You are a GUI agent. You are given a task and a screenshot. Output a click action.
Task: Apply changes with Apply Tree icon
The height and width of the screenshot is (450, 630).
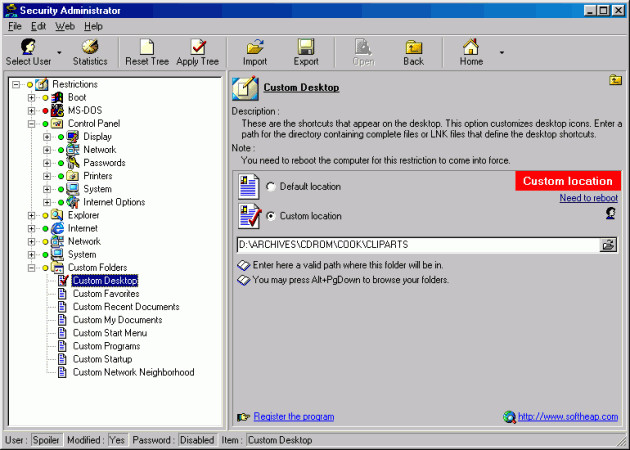pos(198,47)
